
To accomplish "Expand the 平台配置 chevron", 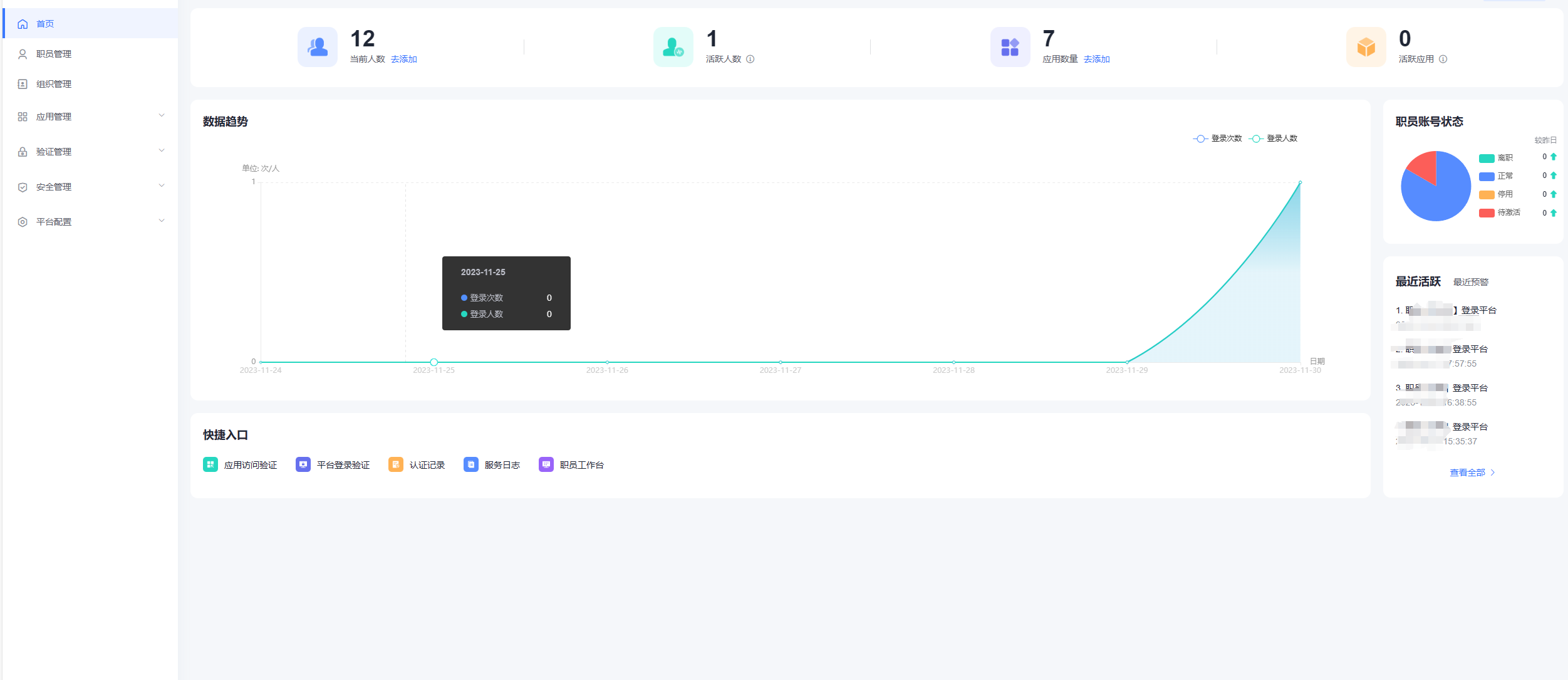I will [162, 221].
